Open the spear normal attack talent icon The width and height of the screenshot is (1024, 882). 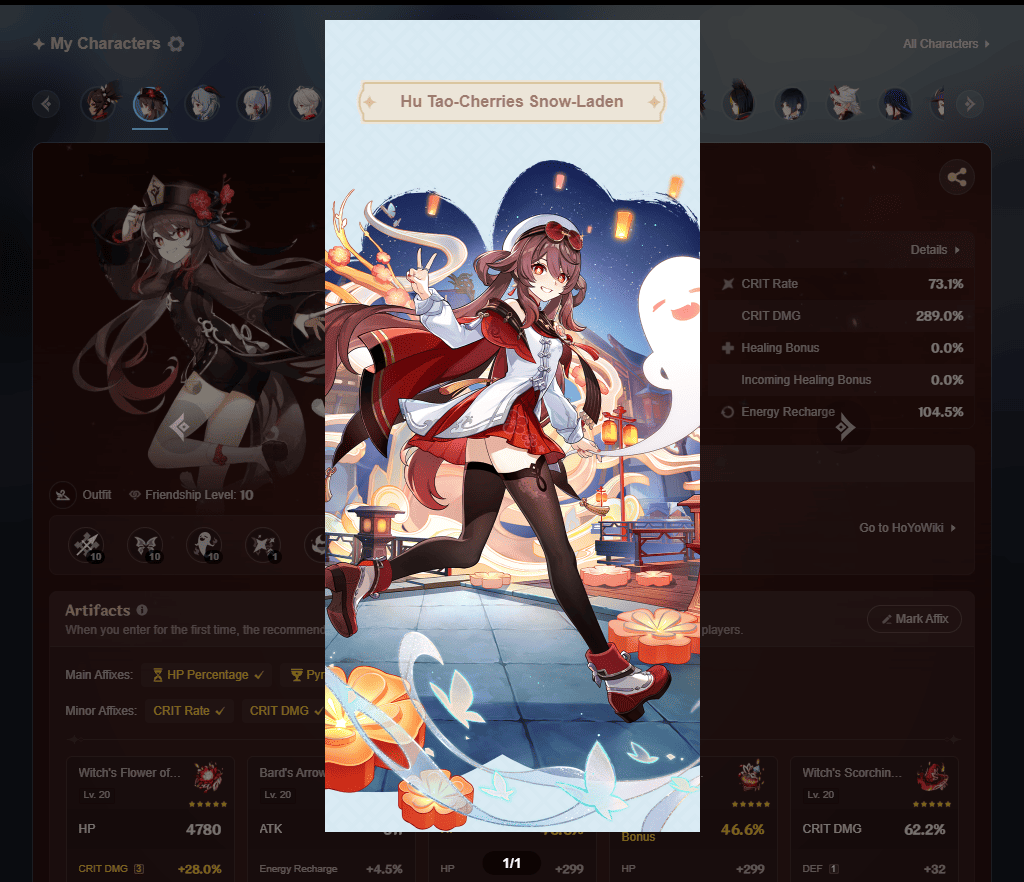[86, 545]
